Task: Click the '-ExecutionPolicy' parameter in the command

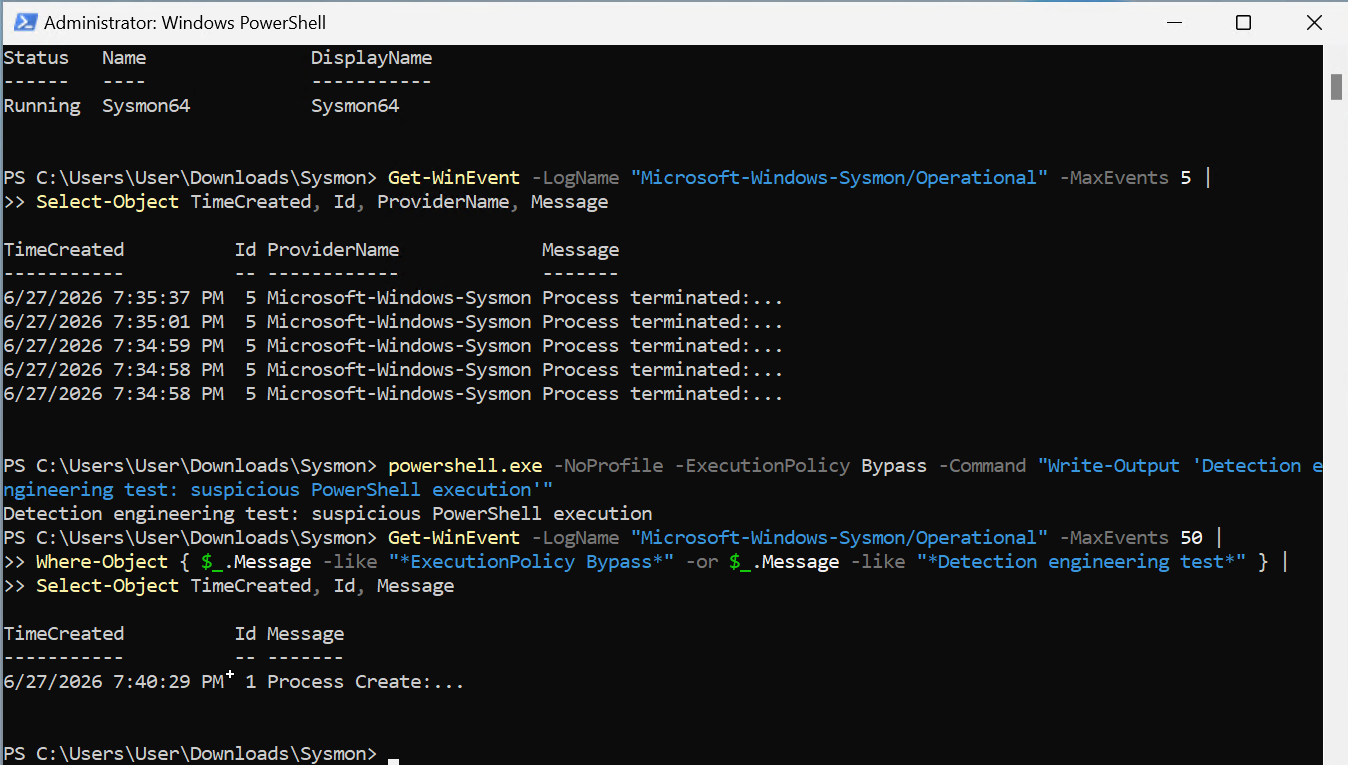Action: pyautogui.click(x=762, y=466)
